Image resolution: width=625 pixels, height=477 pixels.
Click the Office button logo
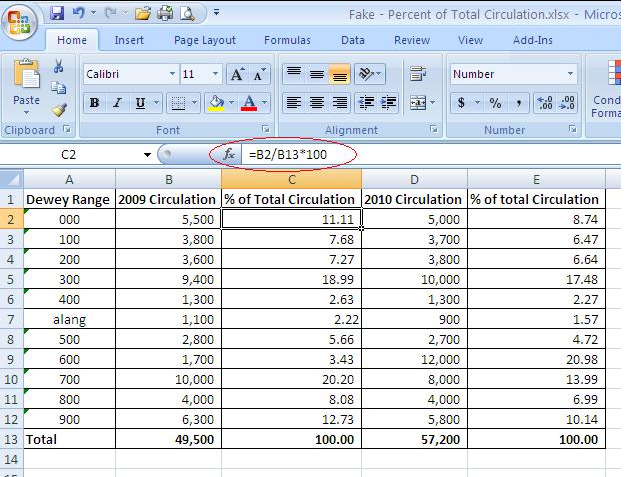20,19
